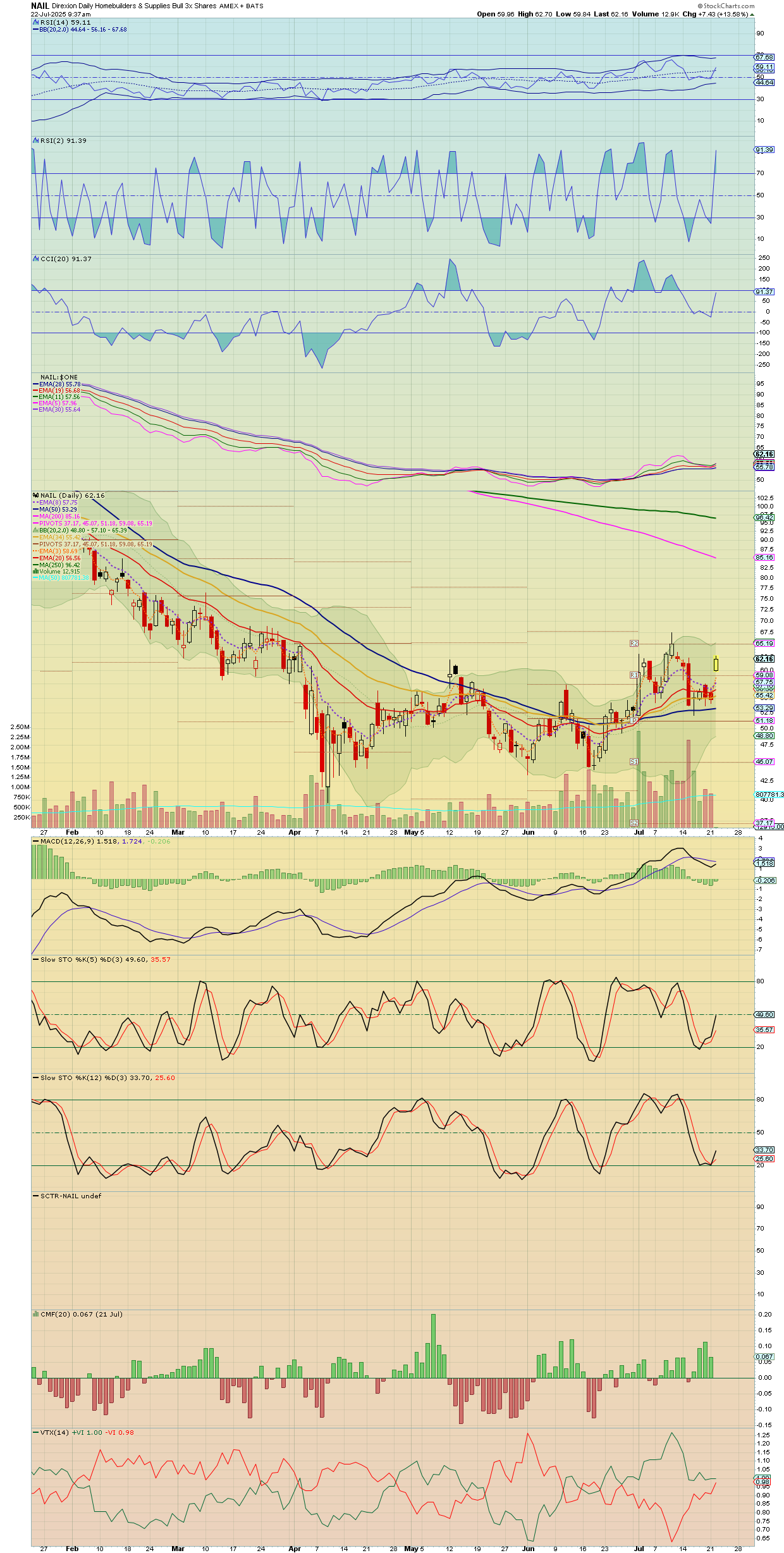The height and width of the screenshot is (1553, 784).
Task: Open the StockCharts.com copyright link
Action: tap(726, 6)
